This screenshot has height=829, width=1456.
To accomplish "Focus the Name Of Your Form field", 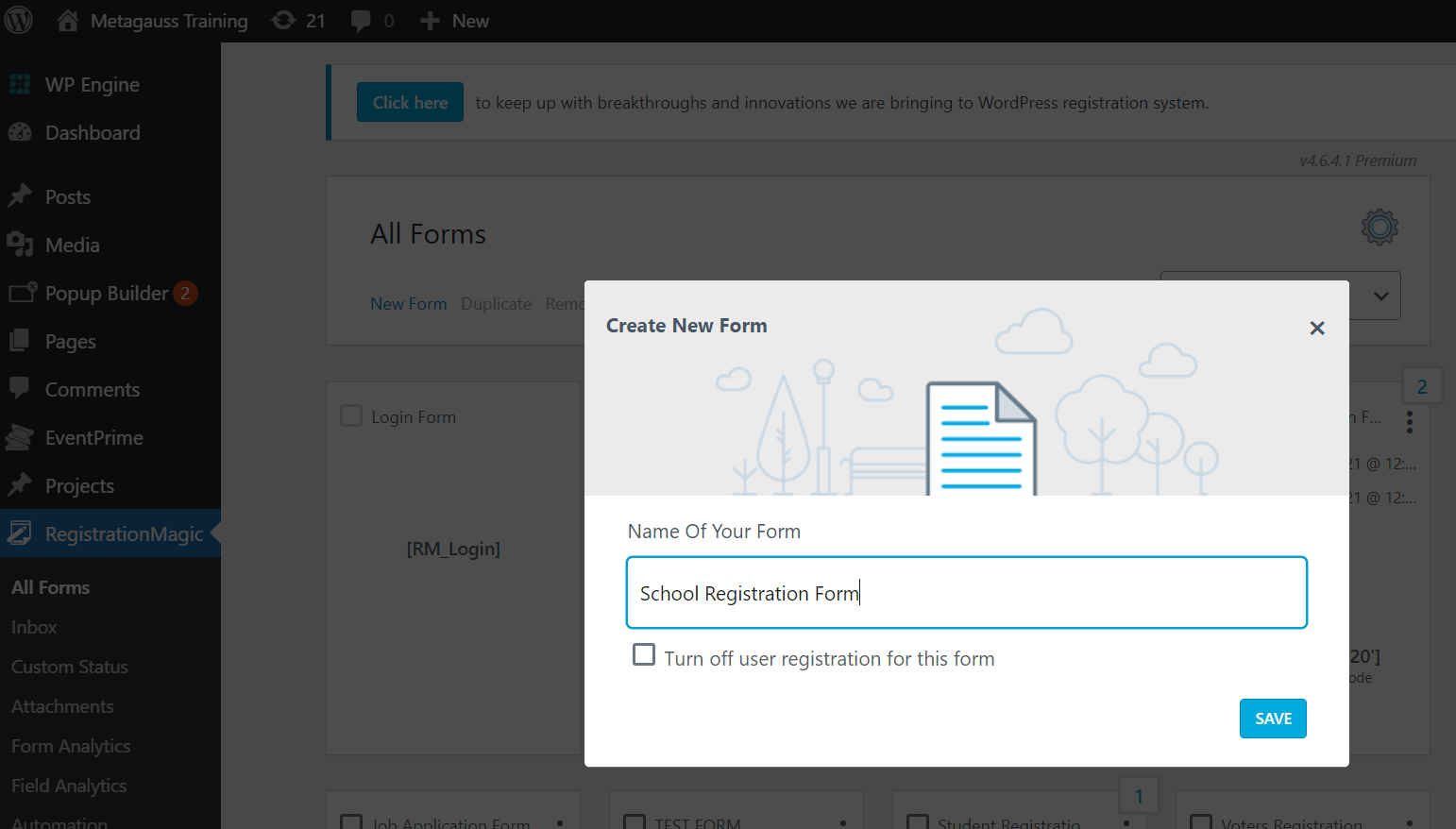I will pos(966,593).
